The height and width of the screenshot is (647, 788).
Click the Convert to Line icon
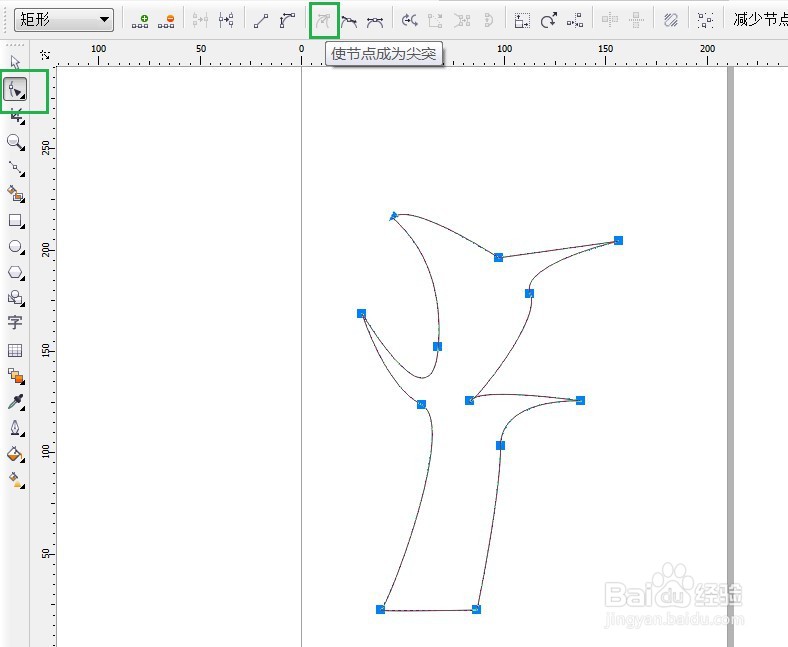(x=261, y=21)
